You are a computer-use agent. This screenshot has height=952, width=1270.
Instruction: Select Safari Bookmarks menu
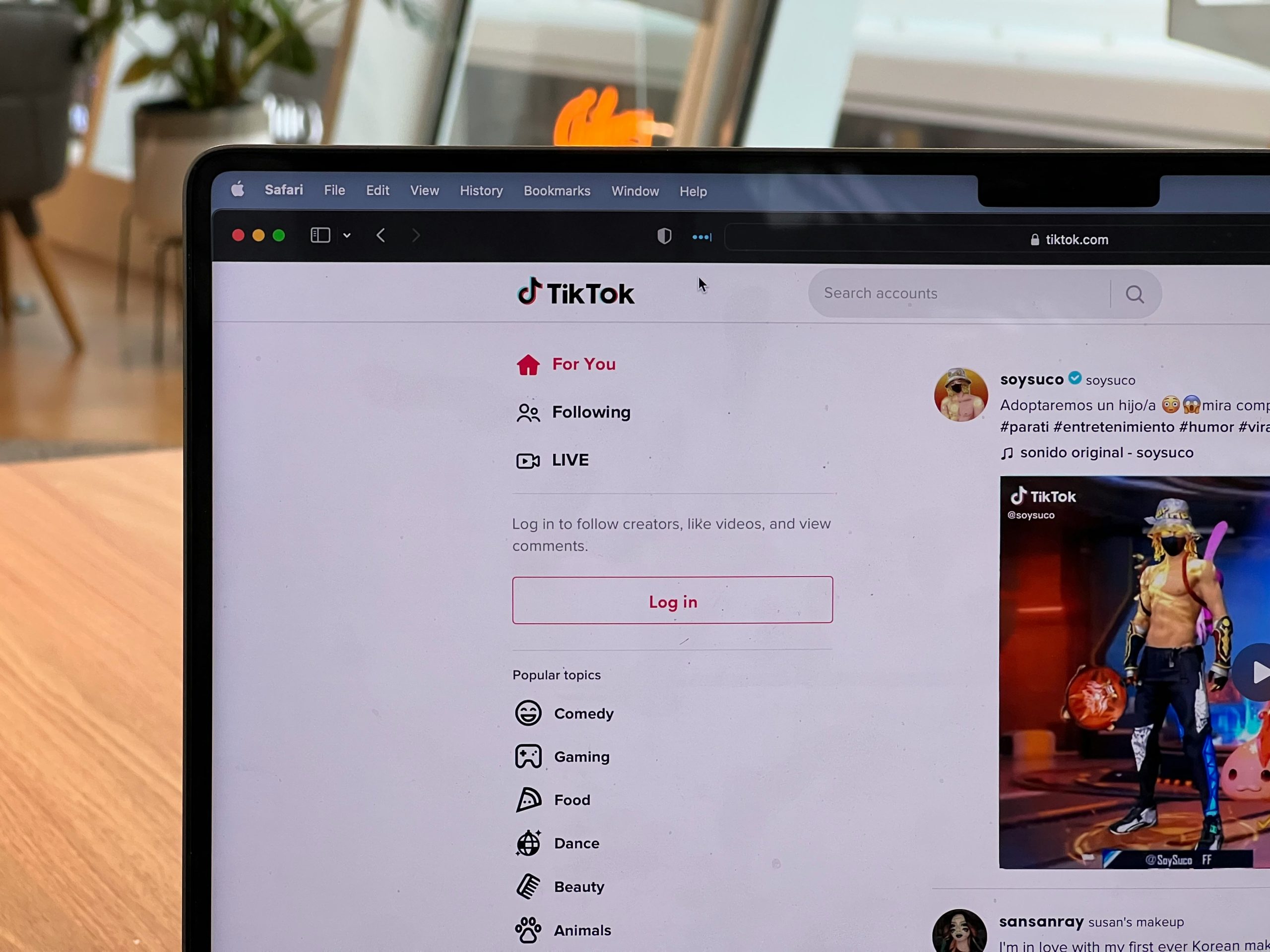pos(557,191)
